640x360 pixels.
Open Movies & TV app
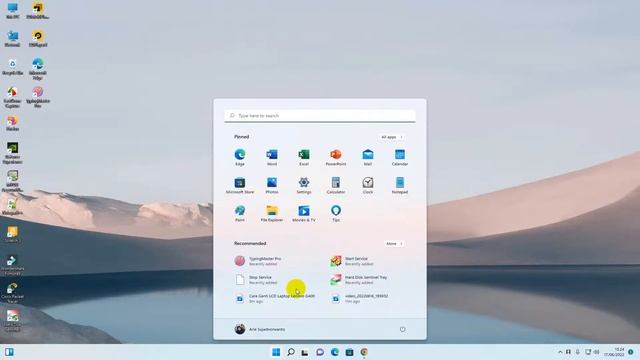click(304, 213)
